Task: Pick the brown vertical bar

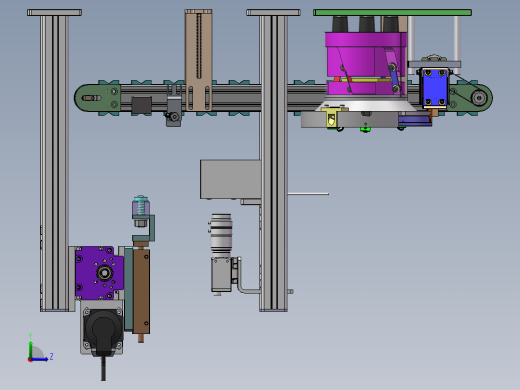Action: 141,290
